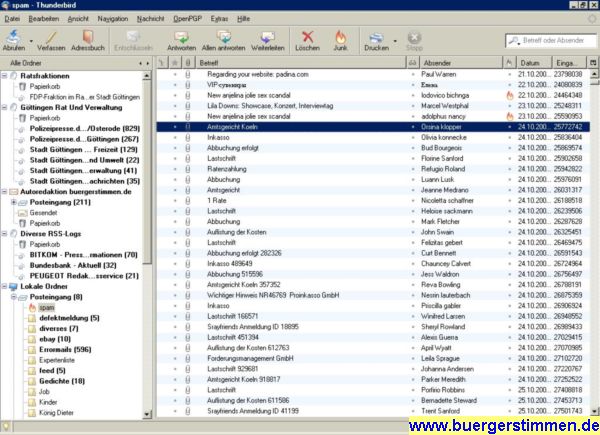600x435 pixels.
Task: Open Abrufen dropdown arrow
Action: pos(31,41)
